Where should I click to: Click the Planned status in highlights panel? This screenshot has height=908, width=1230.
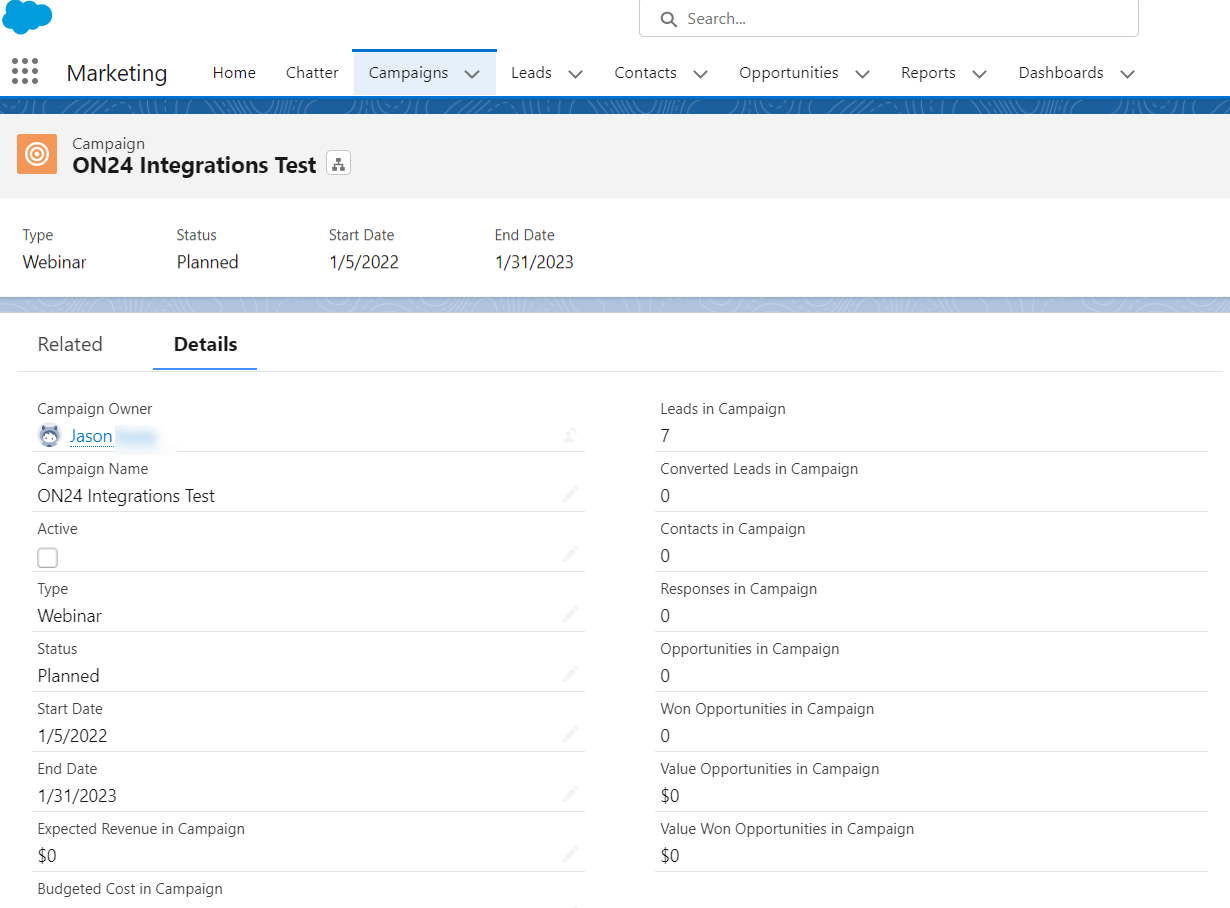[x=208, y=262]
